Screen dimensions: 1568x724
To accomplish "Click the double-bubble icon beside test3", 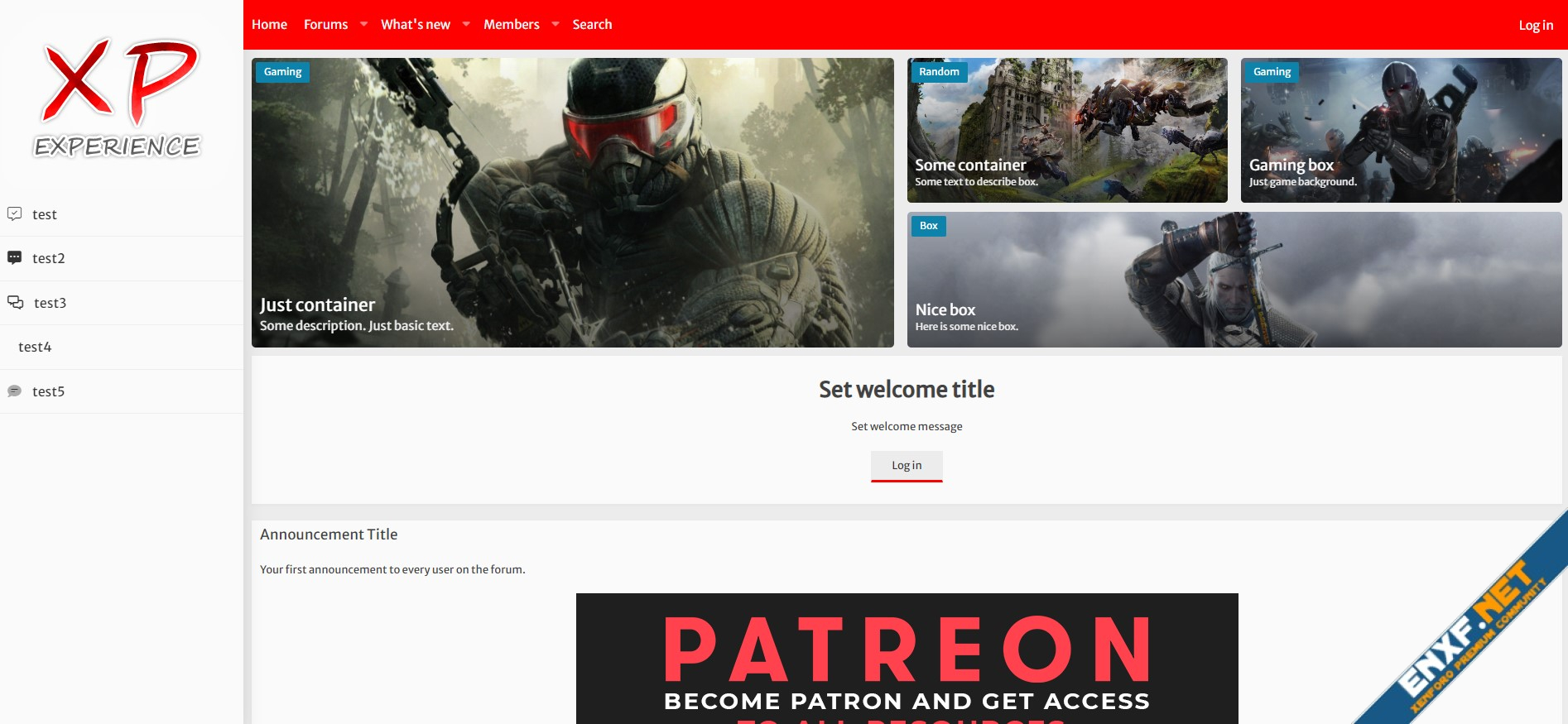I will [15, 303].
